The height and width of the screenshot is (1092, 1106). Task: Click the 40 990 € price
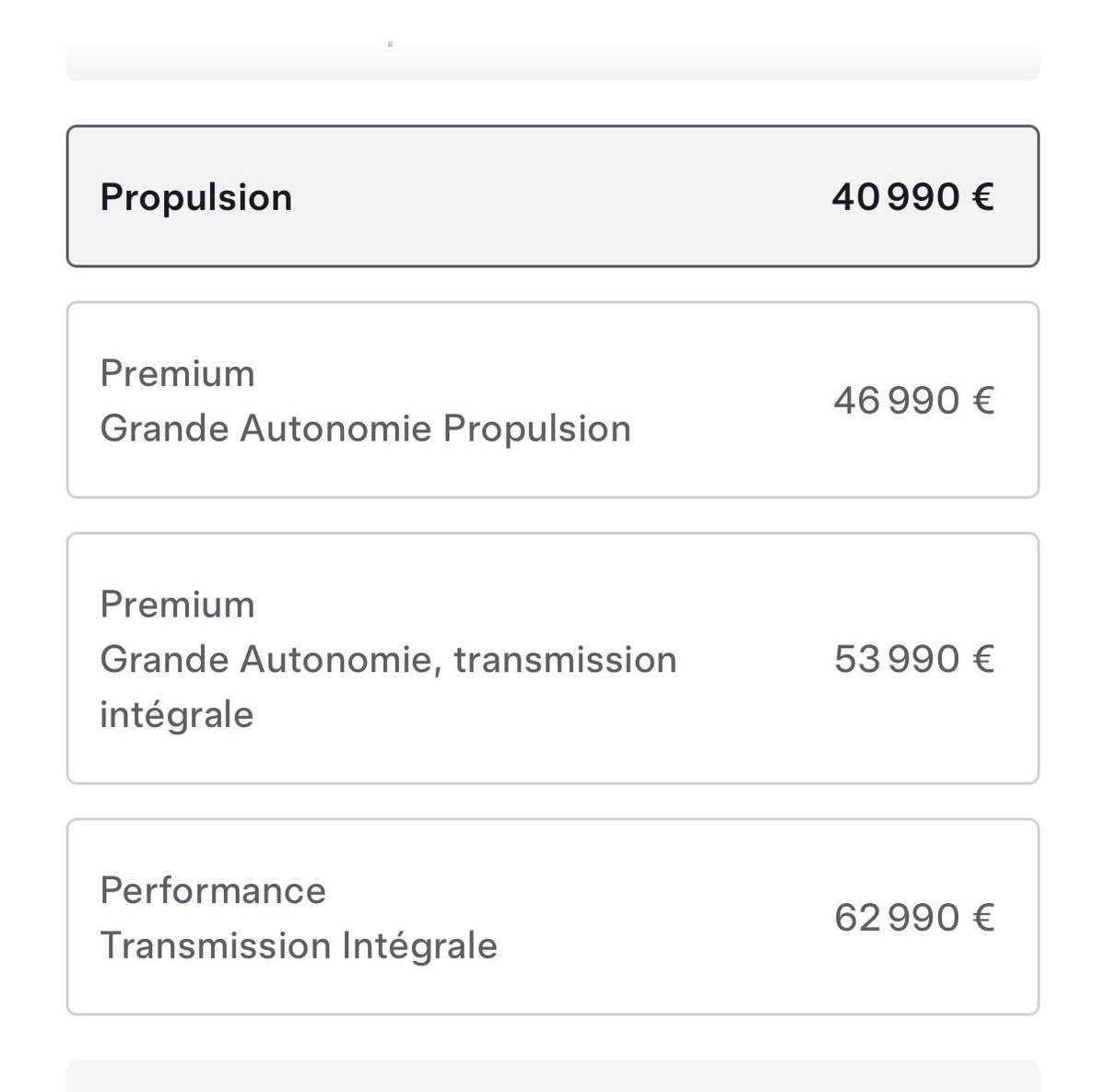click(x=913, y=197)
